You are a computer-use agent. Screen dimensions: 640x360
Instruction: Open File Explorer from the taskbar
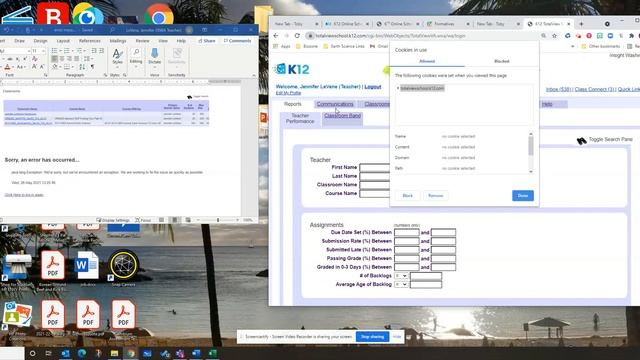[114, 353]
